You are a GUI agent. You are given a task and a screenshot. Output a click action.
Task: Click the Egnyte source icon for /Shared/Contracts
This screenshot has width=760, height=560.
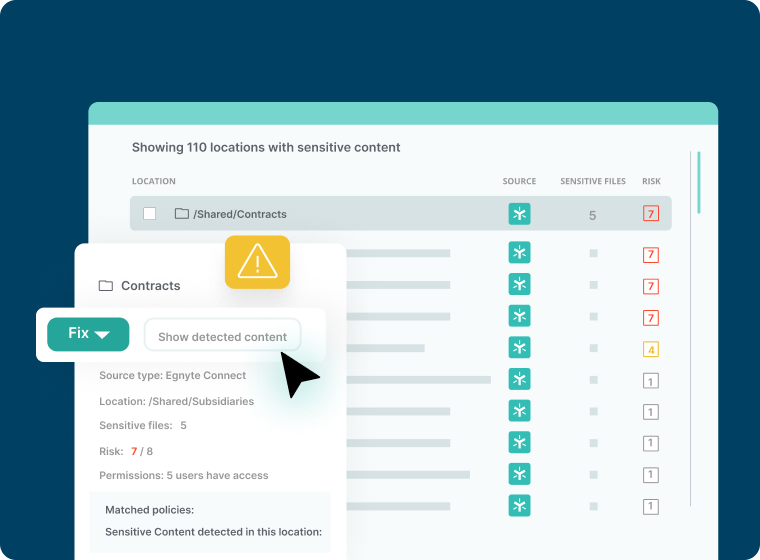point(519,214)
